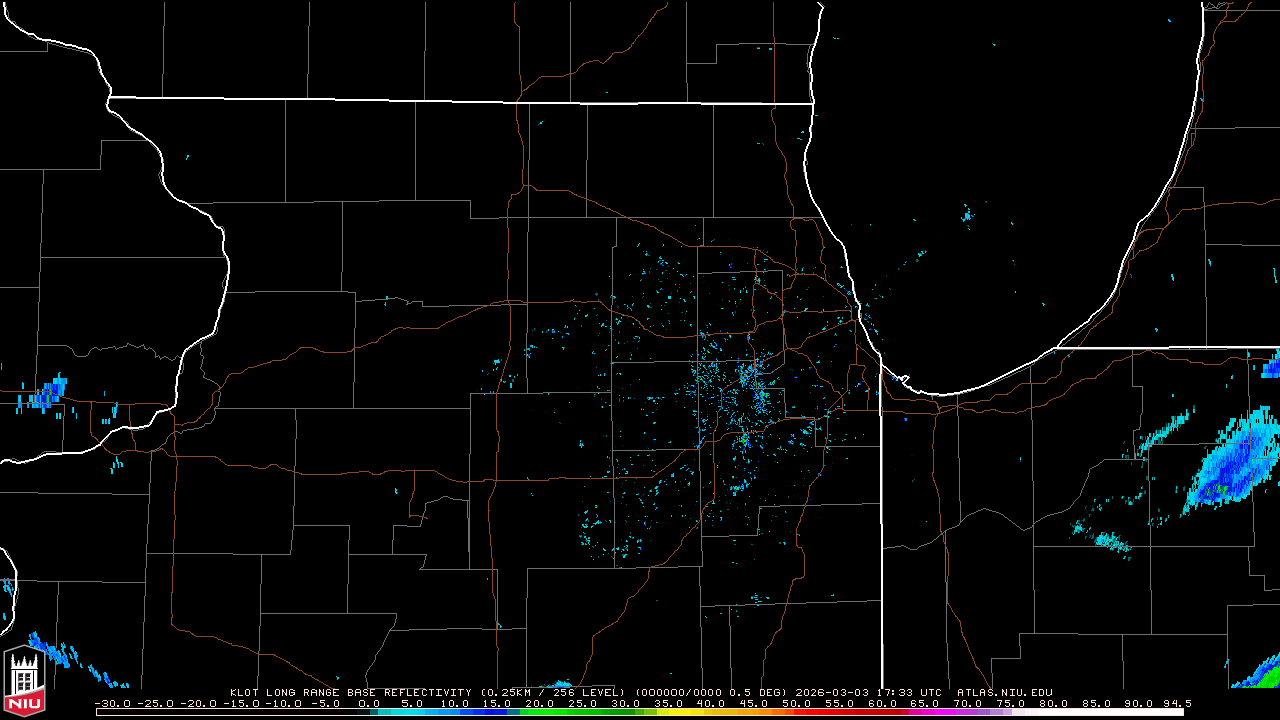The width and height of the screenshot is (1280, 720).
Task: Select the KLOT Long Range Base Reflectivity title
Action: 352,692
